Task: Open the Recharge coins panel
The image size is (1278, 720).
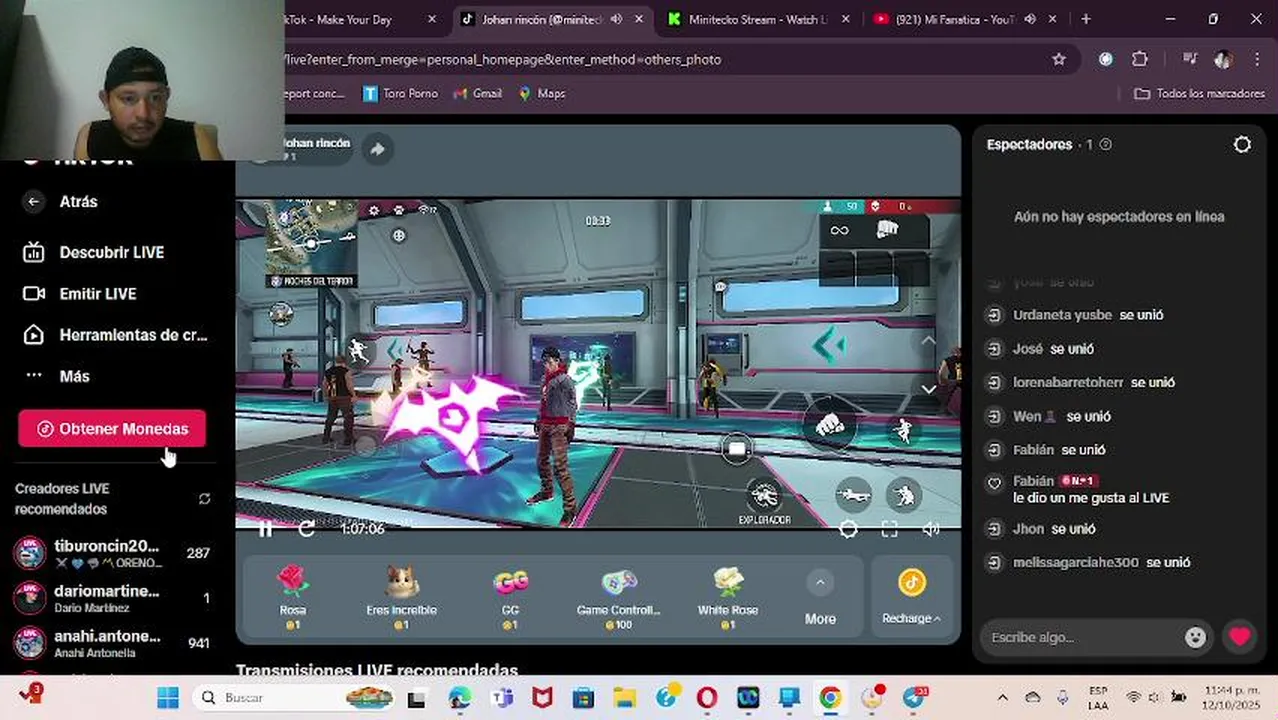Action: pos(911,597)
